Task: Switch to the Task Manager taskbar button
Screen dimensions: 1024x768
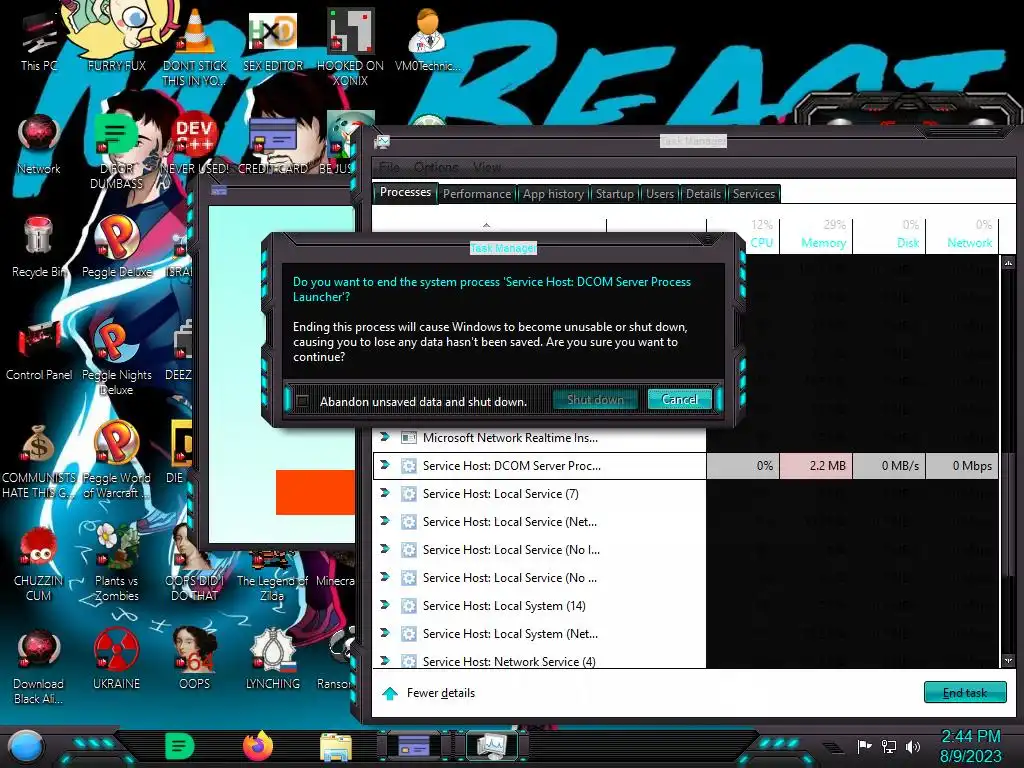Action: click(492, 746)
